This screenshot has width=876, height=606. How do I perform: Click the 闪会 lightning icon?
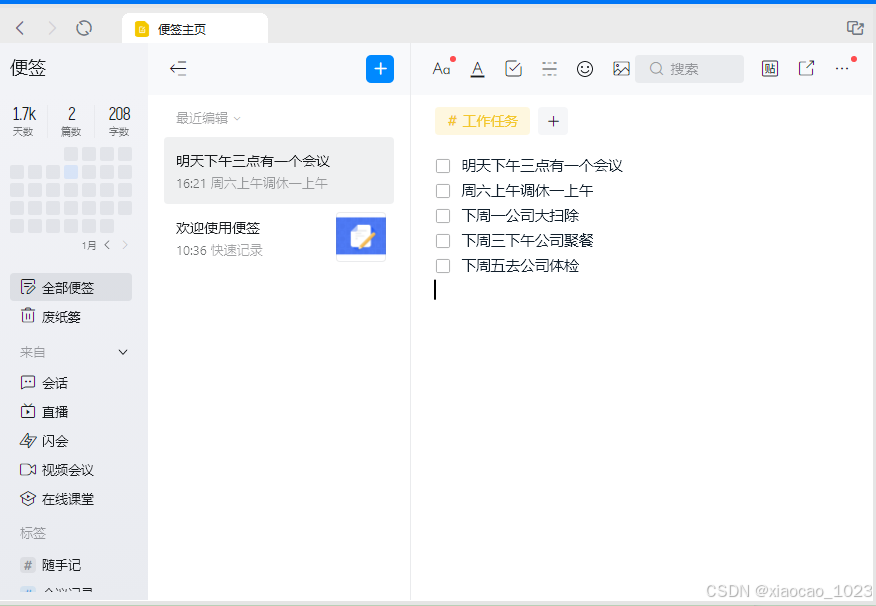(x=27, y=441)
